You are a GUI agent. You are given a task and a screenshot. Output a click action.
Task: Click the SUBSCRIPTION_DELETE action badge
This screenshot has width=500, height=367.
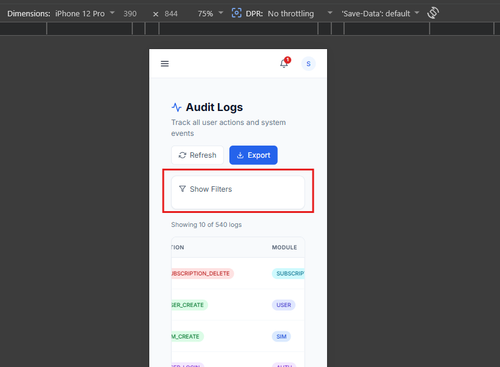[x=202, y=274]
